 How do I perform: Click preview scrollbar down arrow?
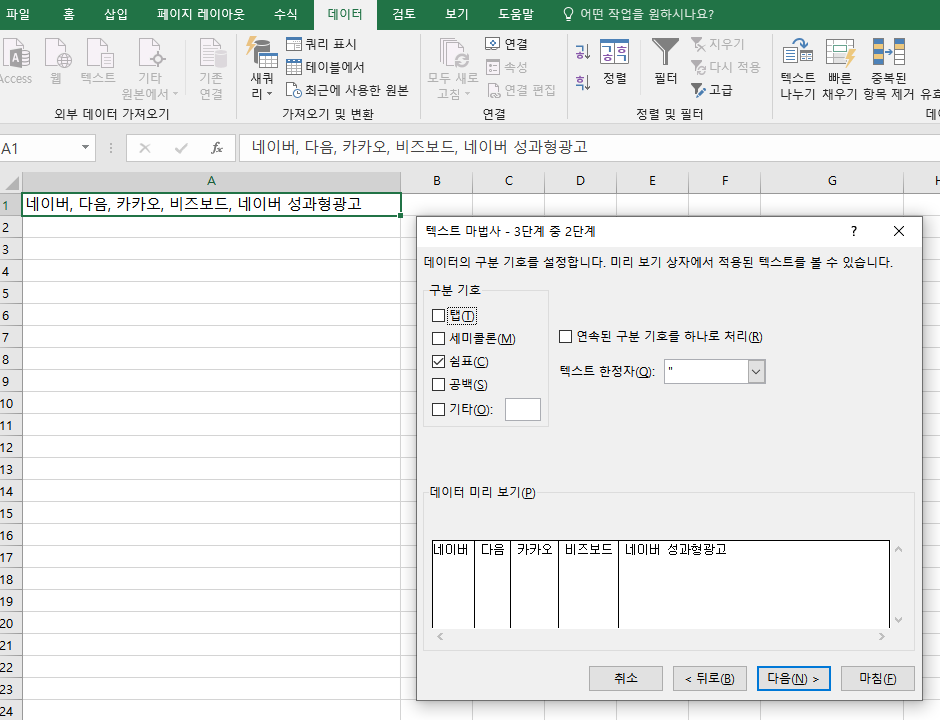tap(898, 620)
